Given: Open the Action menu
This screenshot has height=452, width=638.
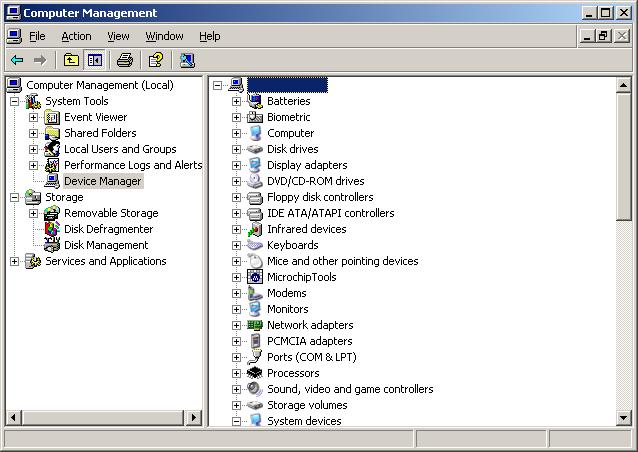Looking at the screenshot, I should (76, 36).
